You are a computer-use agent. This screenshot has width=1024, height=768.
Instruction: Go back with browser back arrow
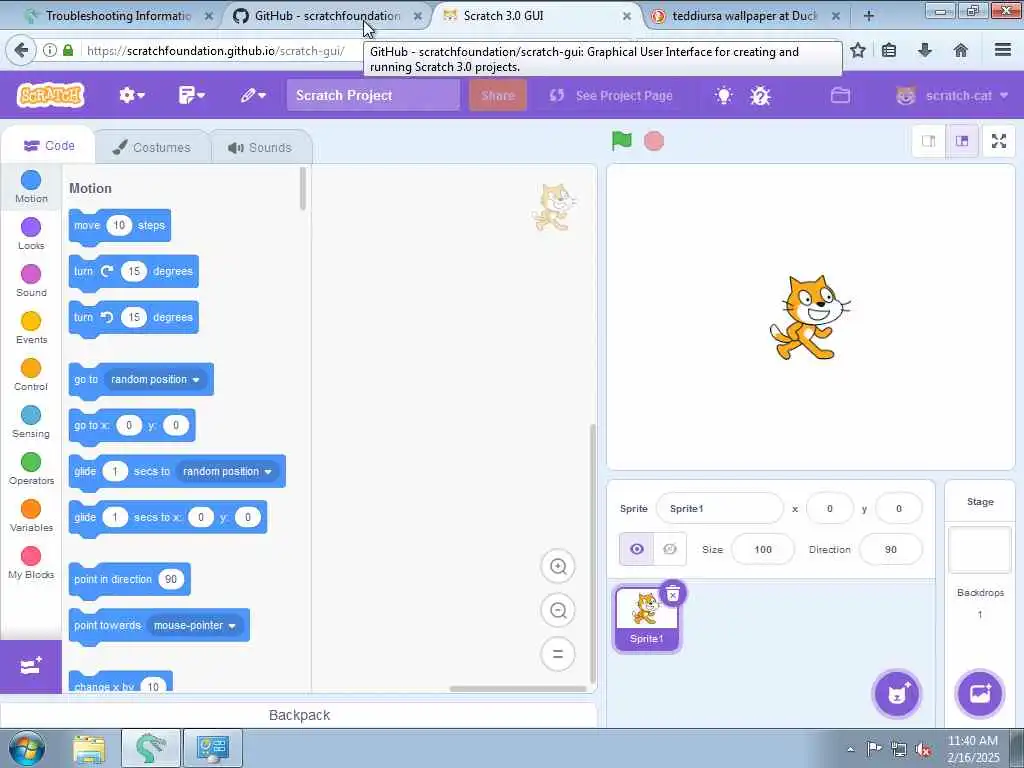[21, 50]
